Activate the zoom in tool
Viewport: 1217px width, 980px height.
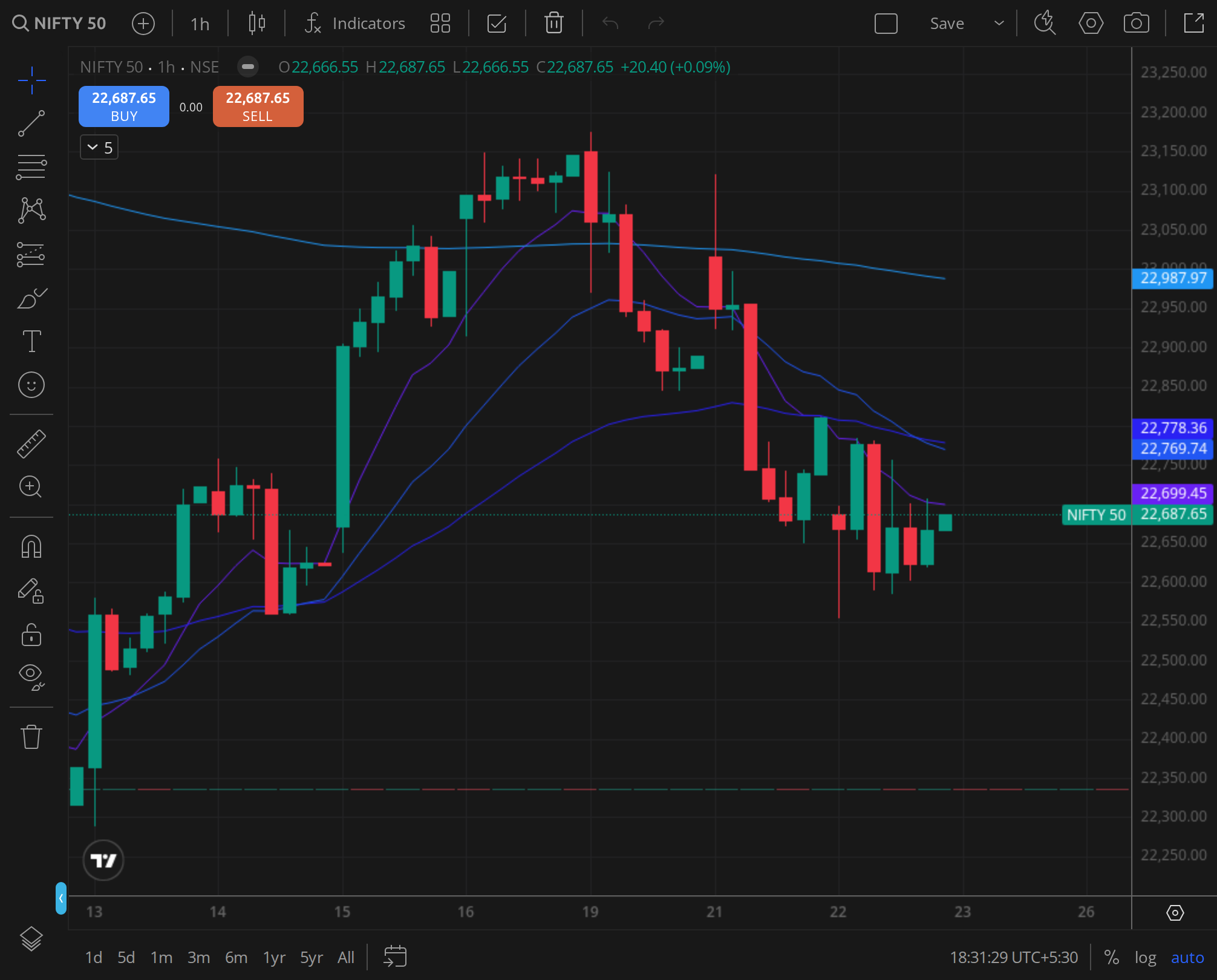[31, 487]
